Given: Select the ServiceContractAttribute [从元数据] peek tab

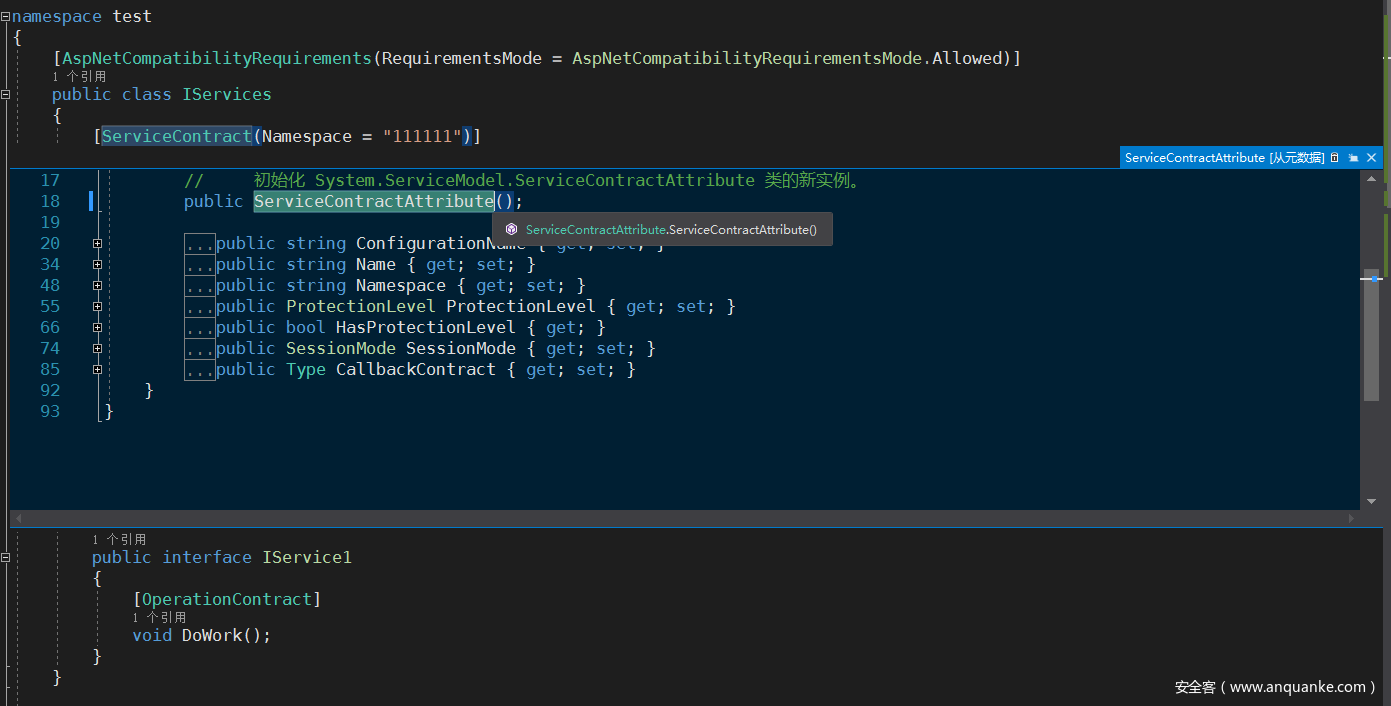Looking at the screenshot, I should pos(1224,158).
